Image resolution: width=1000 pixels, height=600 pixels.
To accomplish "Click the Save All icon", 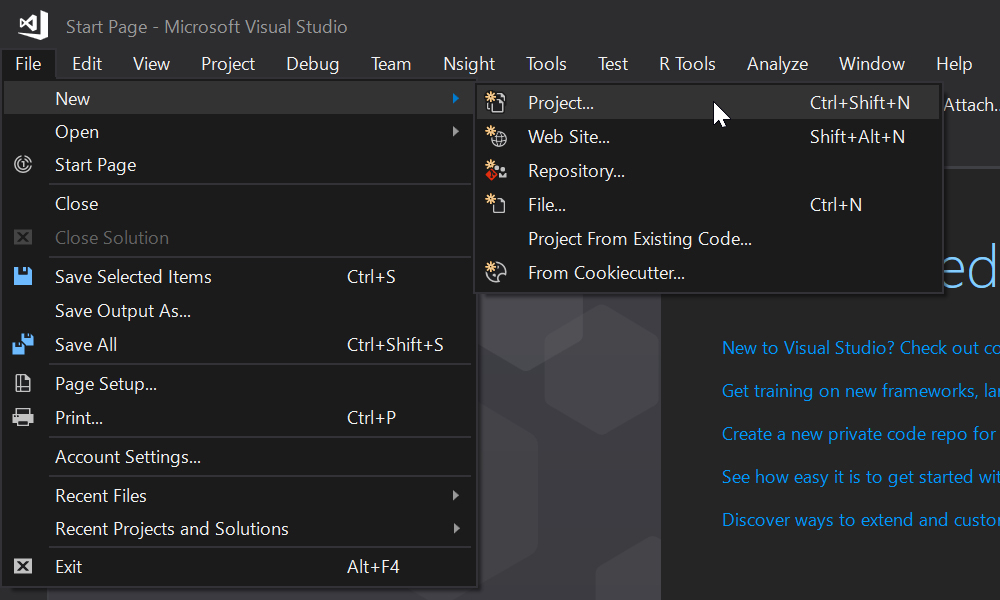I will point(23,344).
